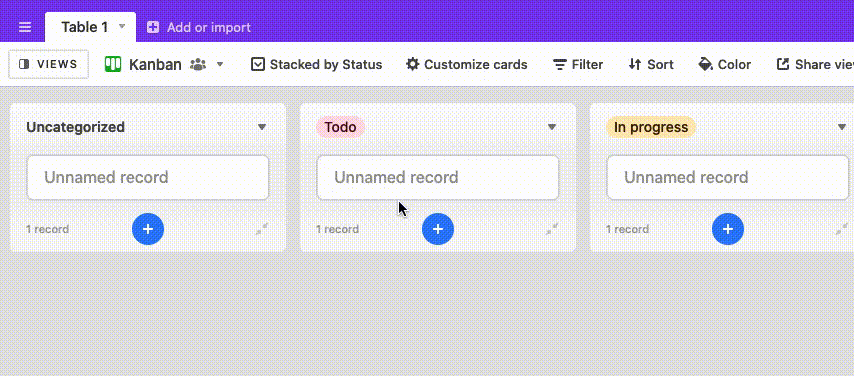Click the green Kanban view icon
Image resolution: width=854 pixels, height=376 pixels.
113,64
